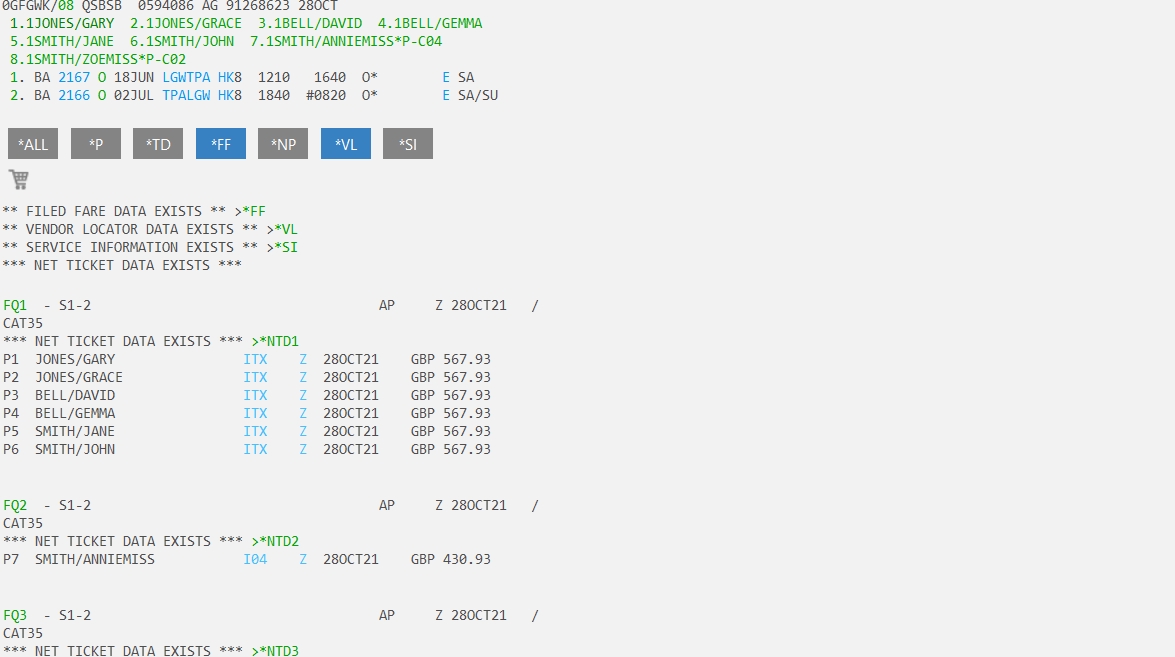Click Z on the P4 BELL/GEMMA row
This screenshot has height=657, width=1175.
coord(303,414)
